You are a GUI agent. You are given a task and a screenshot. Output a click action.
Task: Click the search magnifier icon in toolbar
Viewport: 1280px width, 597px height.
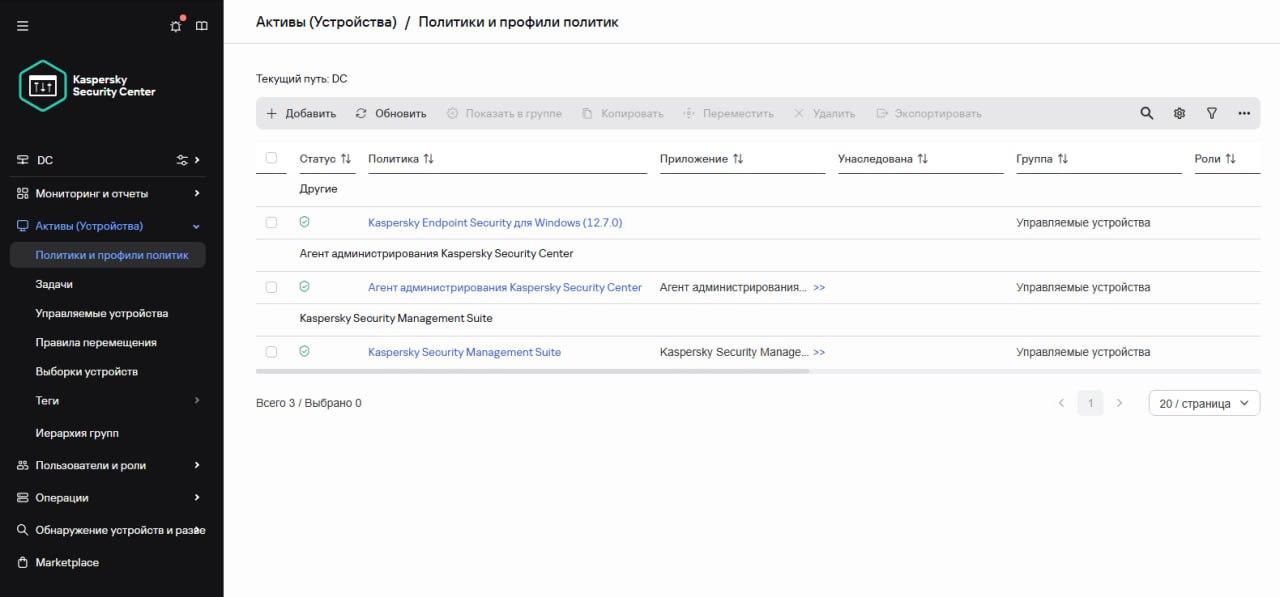click(1147, 113)
